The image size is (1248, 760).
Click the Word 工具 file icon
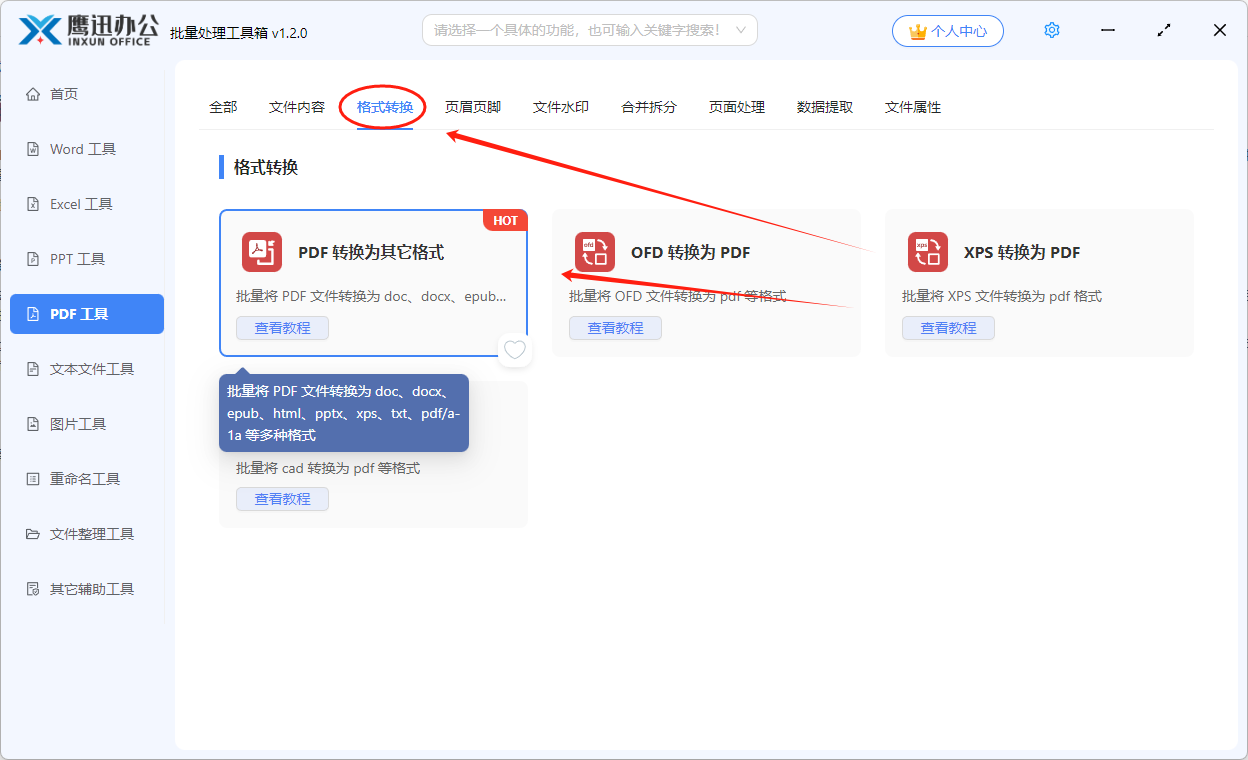point(33,149)
